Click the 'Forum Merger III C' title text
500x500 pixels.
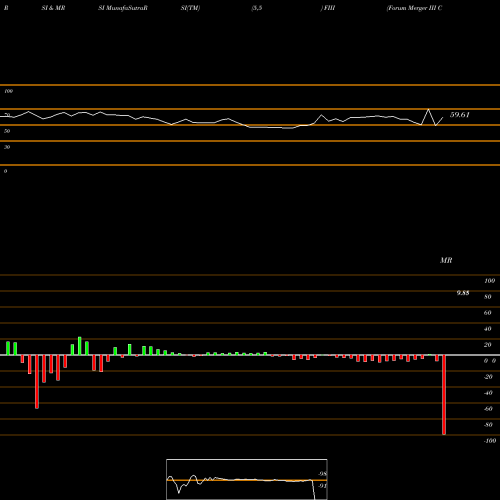414,8
